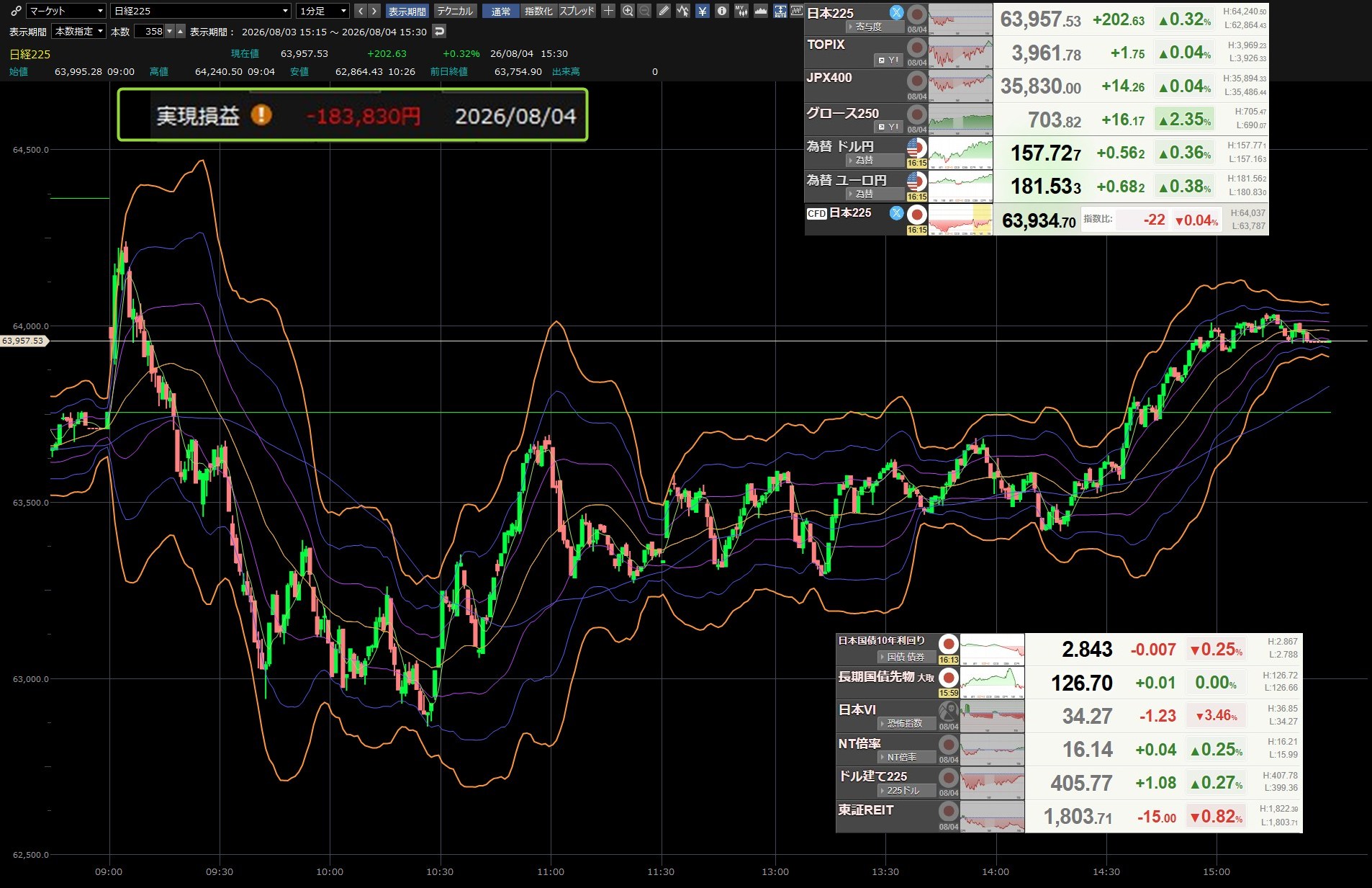Expand 国債 債券 under 日本国債10年利回り
Image resolution: width=1372 pixels, height=888 pixels.
click(906, 657)
